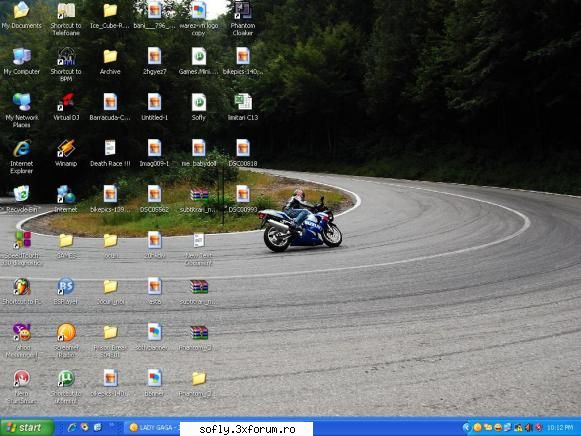
Task: Open My Network Places icon
Action: pyautogui.click(x=21, y=110)
